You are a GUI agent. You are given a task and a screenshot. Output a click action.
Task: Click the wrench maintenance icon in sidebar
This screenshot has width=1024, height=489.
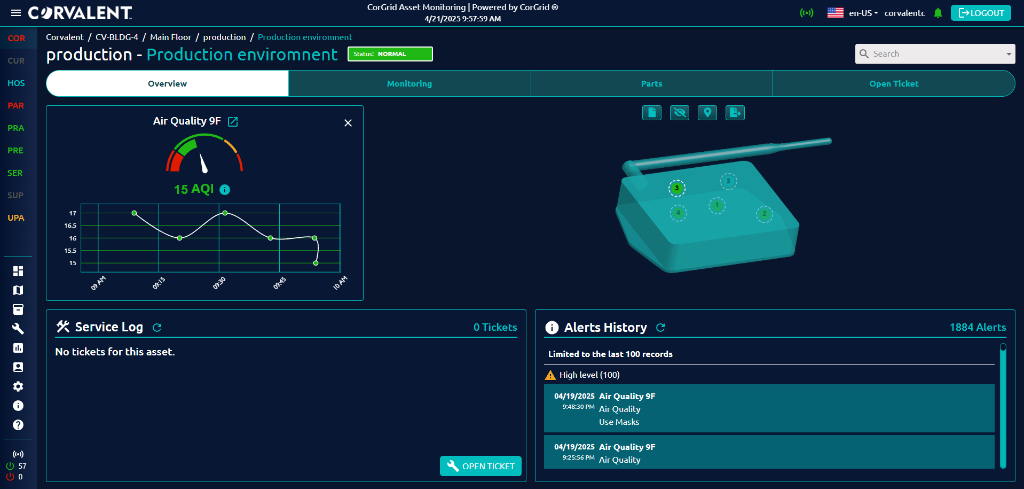(x=17, y=329)
